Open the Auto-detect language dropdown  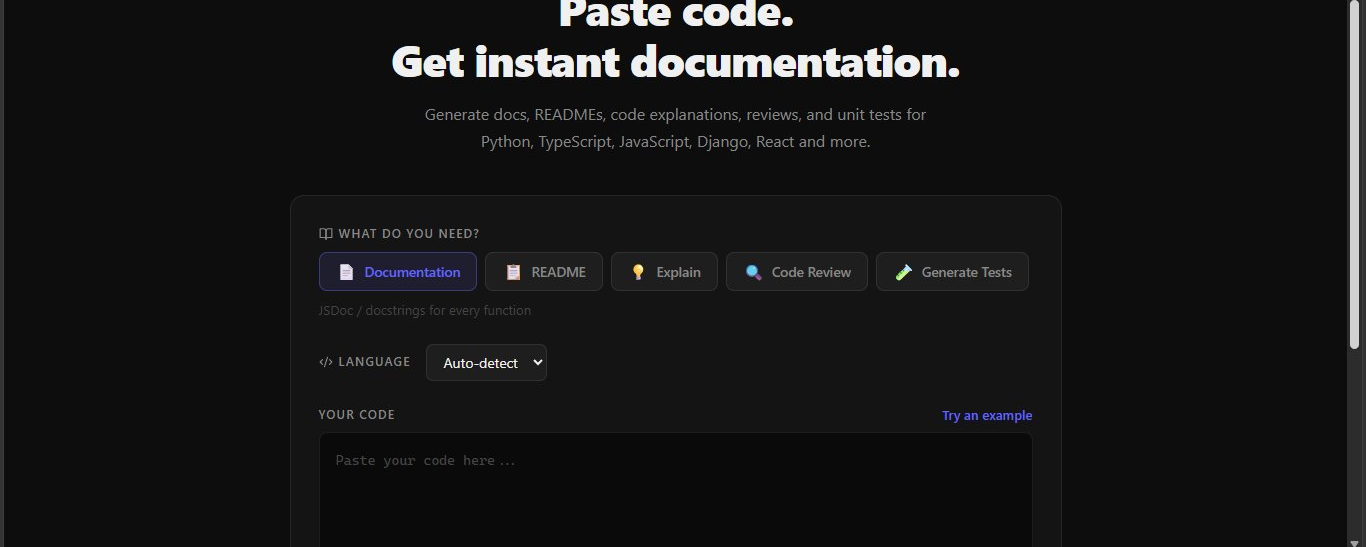click(486, 363)
